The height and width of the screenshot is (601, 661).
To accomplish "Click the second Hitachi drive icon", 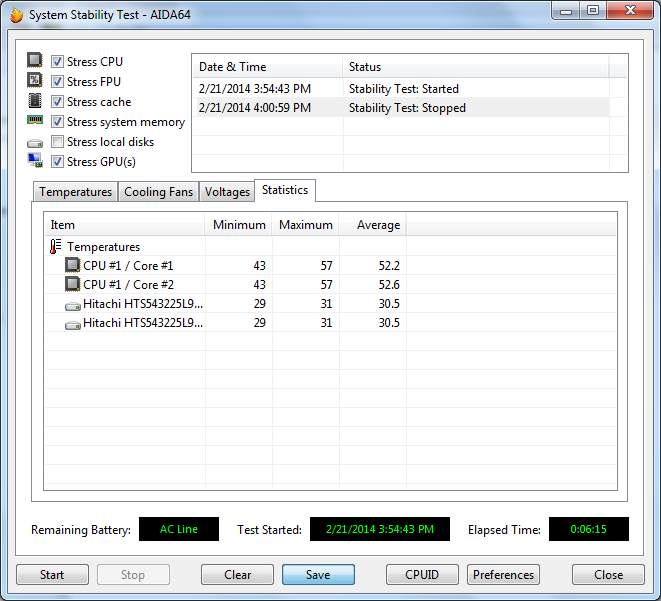I will pos(73,325).
